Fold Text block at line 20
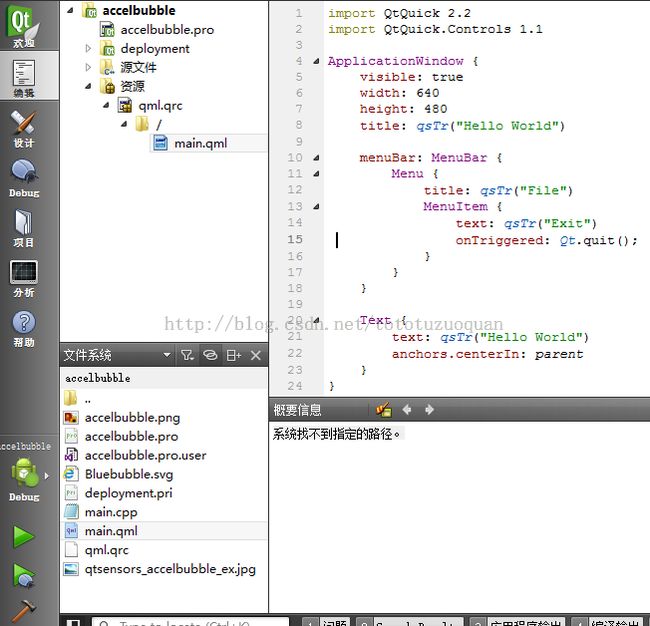Screen dimensions: 650x626 [316, 320]
